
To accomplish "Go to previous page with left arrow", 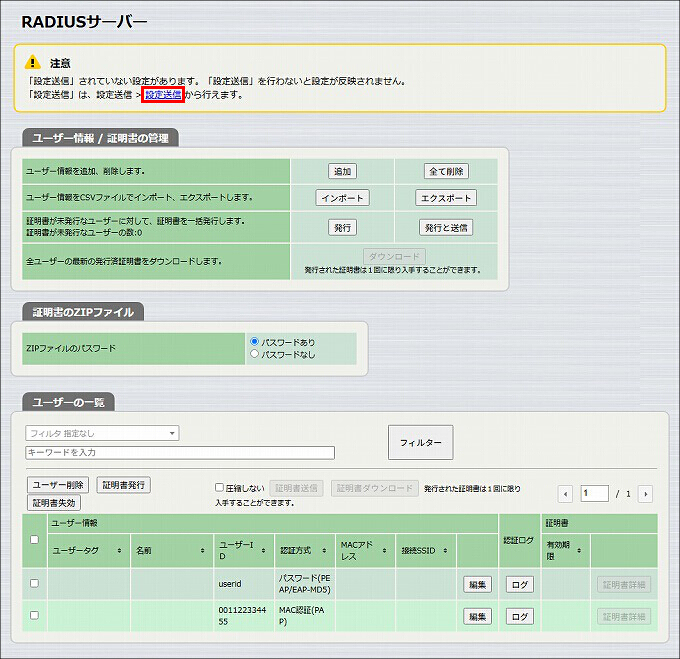I will point(565,494).
